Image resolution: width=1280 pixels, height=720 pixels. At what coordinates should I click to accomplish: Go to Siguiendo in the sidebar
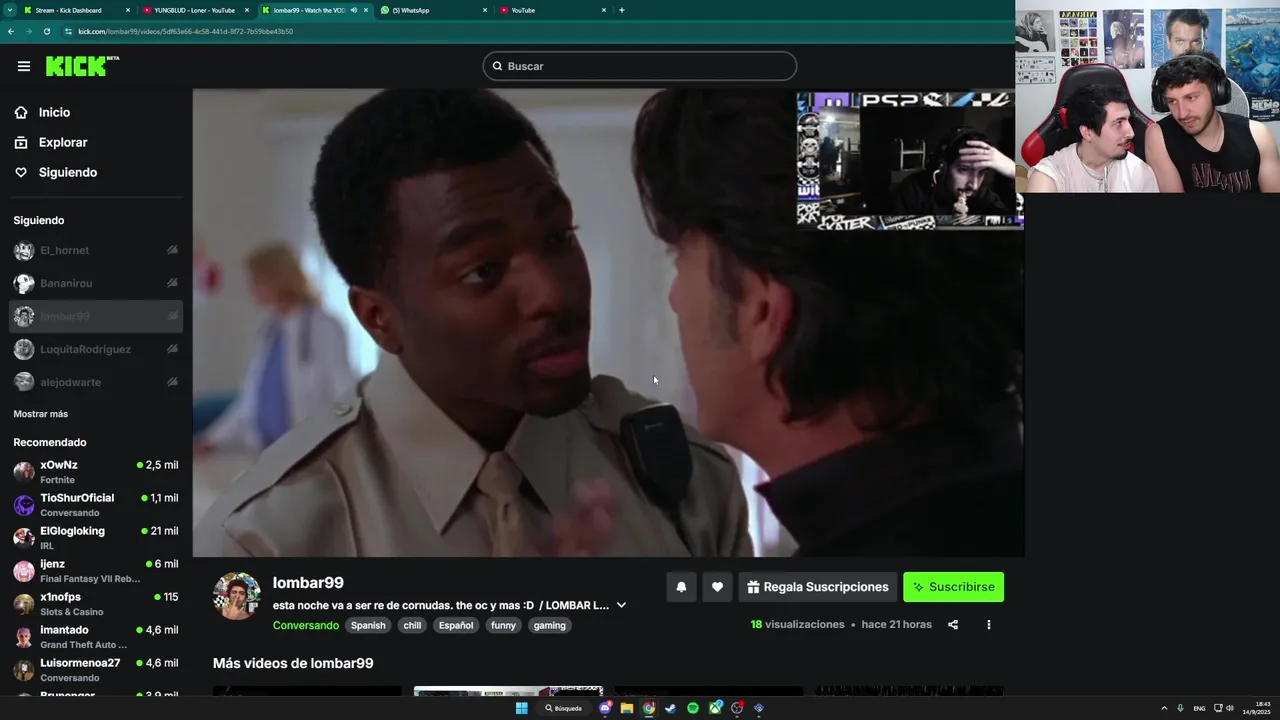[x=68, y=173]
